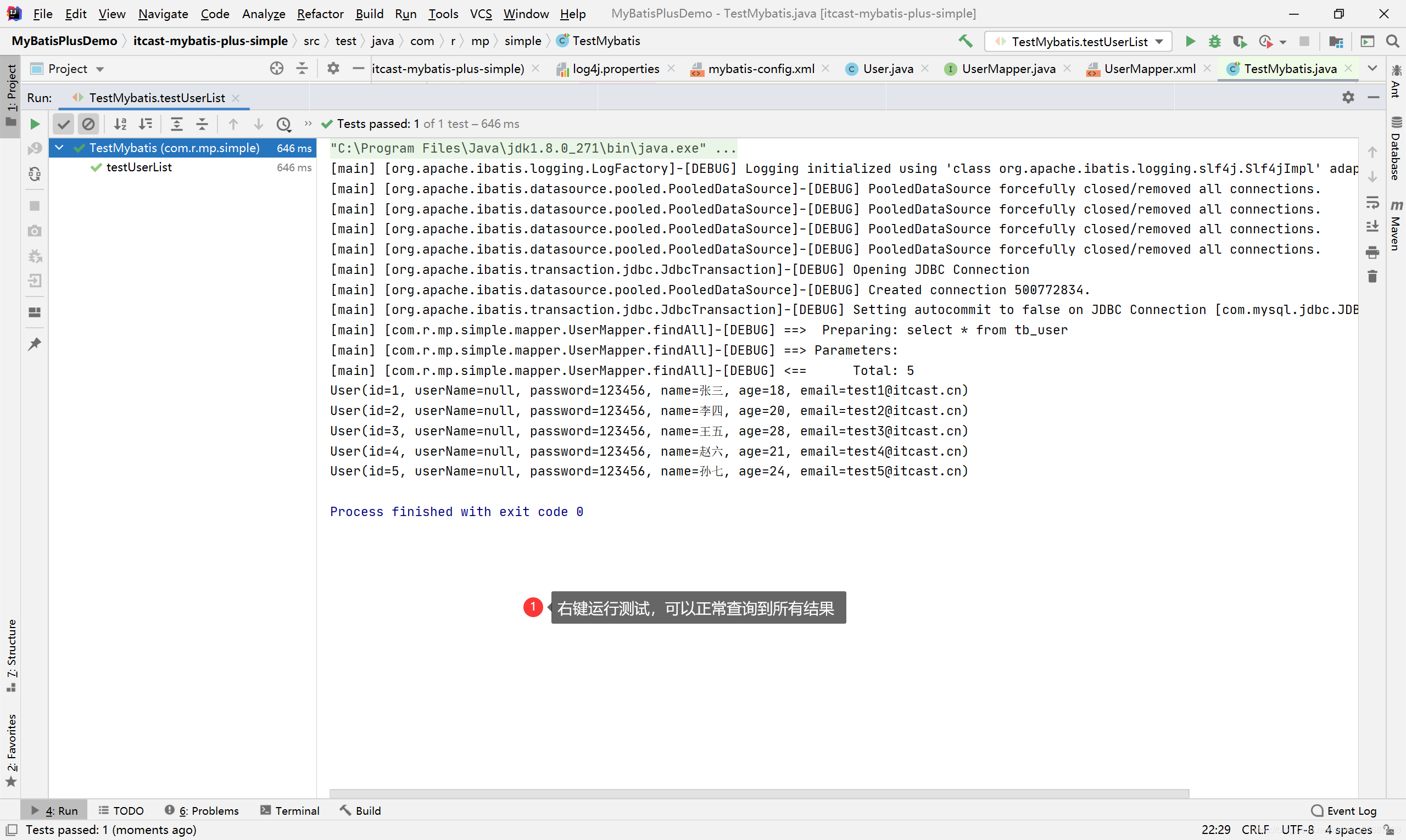Pin the run tab
The height and width of the screenshot is (840, 1406).
[35, 344]
